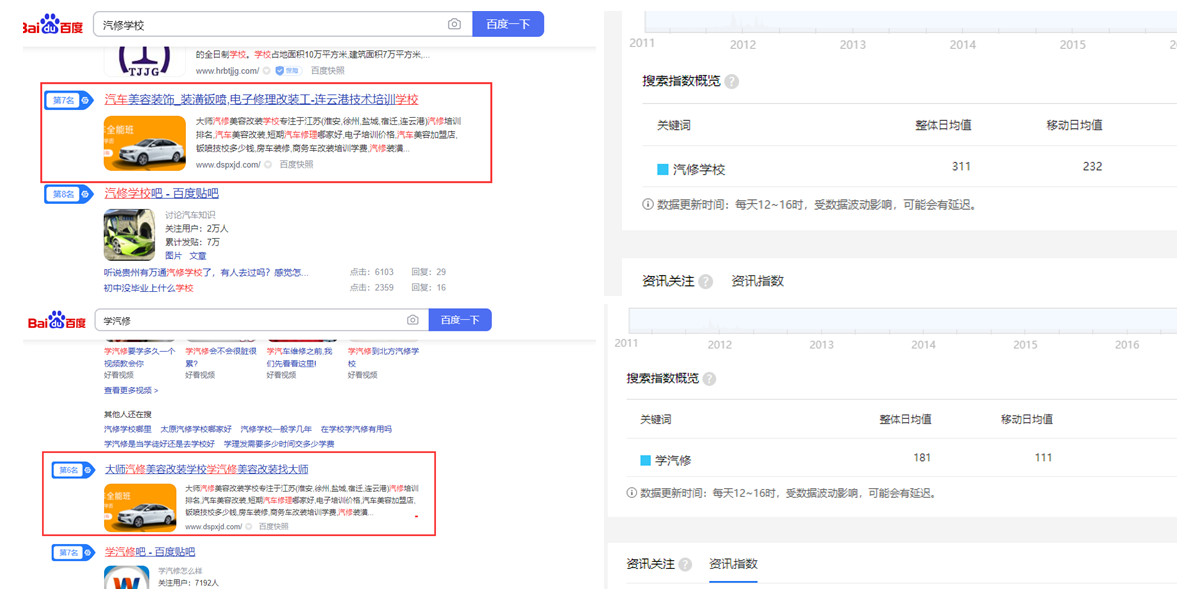Open related search 学汽修是当学徒好还是去学校好
This screenshot has width=1200, height=600.
pos(160,444)
